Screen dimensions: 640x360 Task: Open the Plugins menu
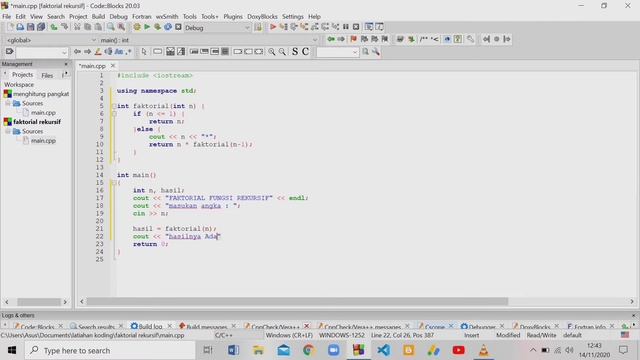(x=233, y=17)
